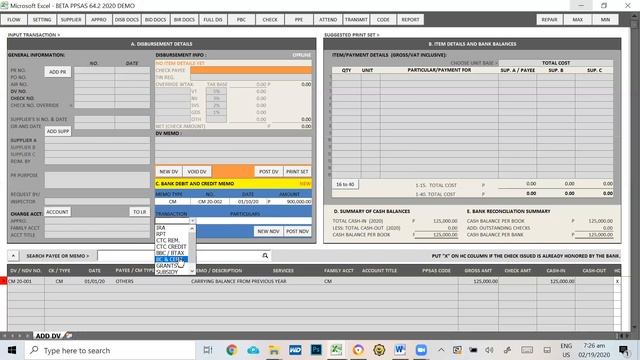640x360 pixels.
Task: Select SUBSIDY from the transaction list
Action: point(167,272)
